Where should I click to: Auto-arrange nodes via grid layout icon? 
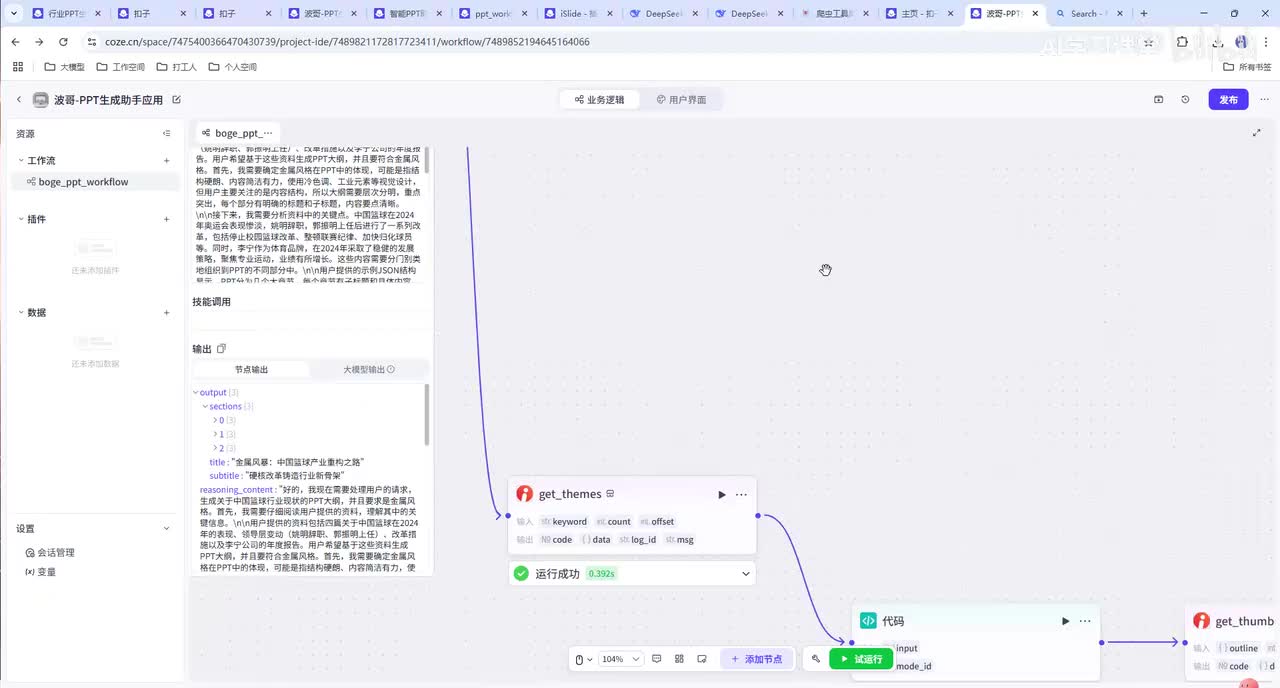pos(680,660)
